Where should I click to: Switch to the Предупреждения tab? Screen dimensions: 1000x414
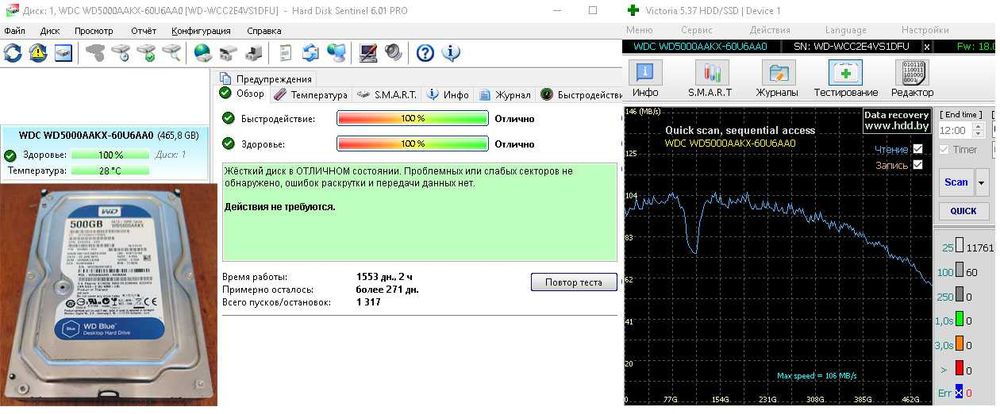[x=267, y=78]
